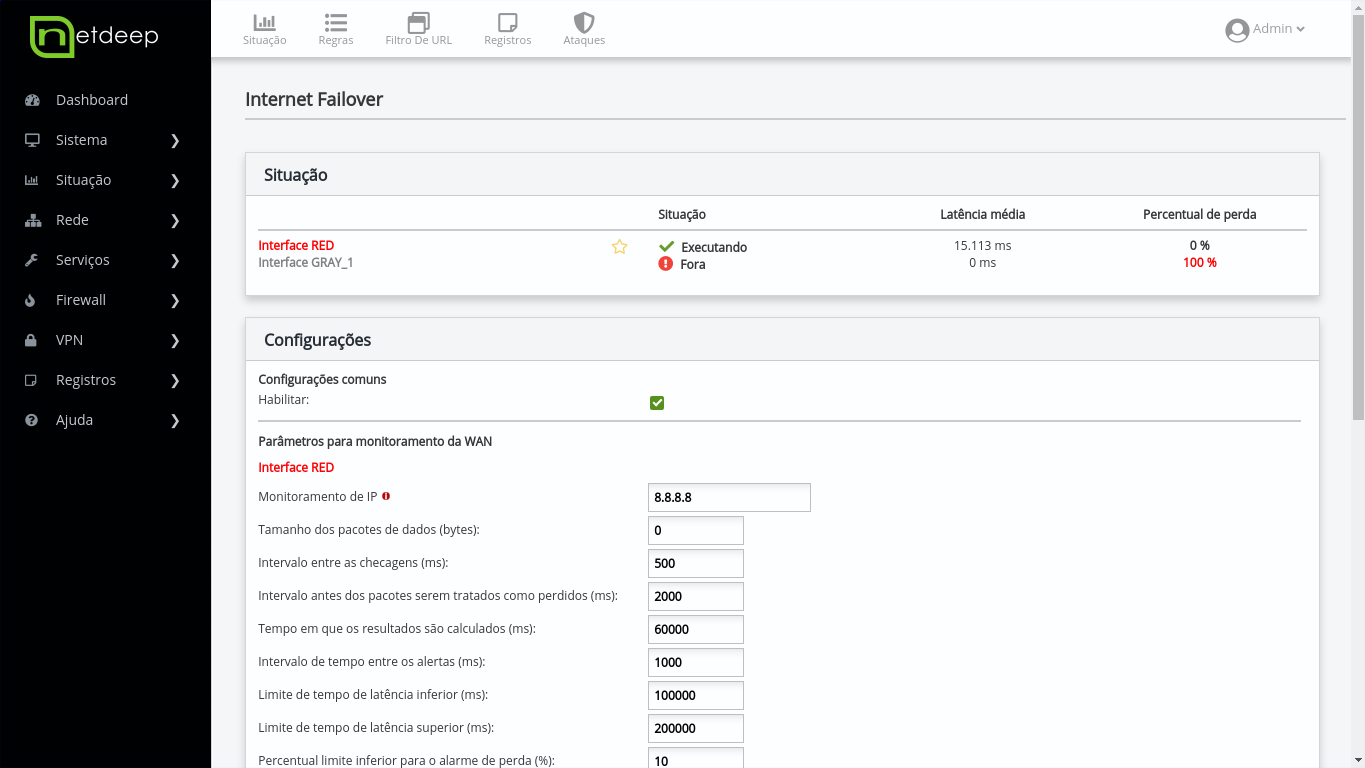Open the Rede sidebar menu item
Viewport: 1365px width, 768px height.
pyautogui.click(x=105, y=220)
